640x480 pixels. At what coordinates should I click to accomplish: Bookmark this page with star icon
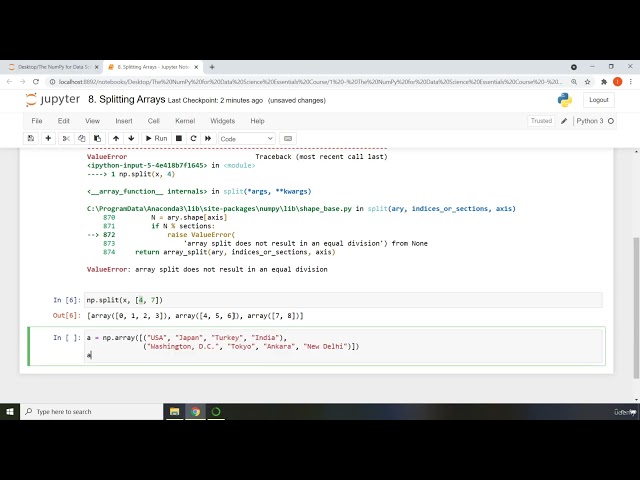(587, 82)
